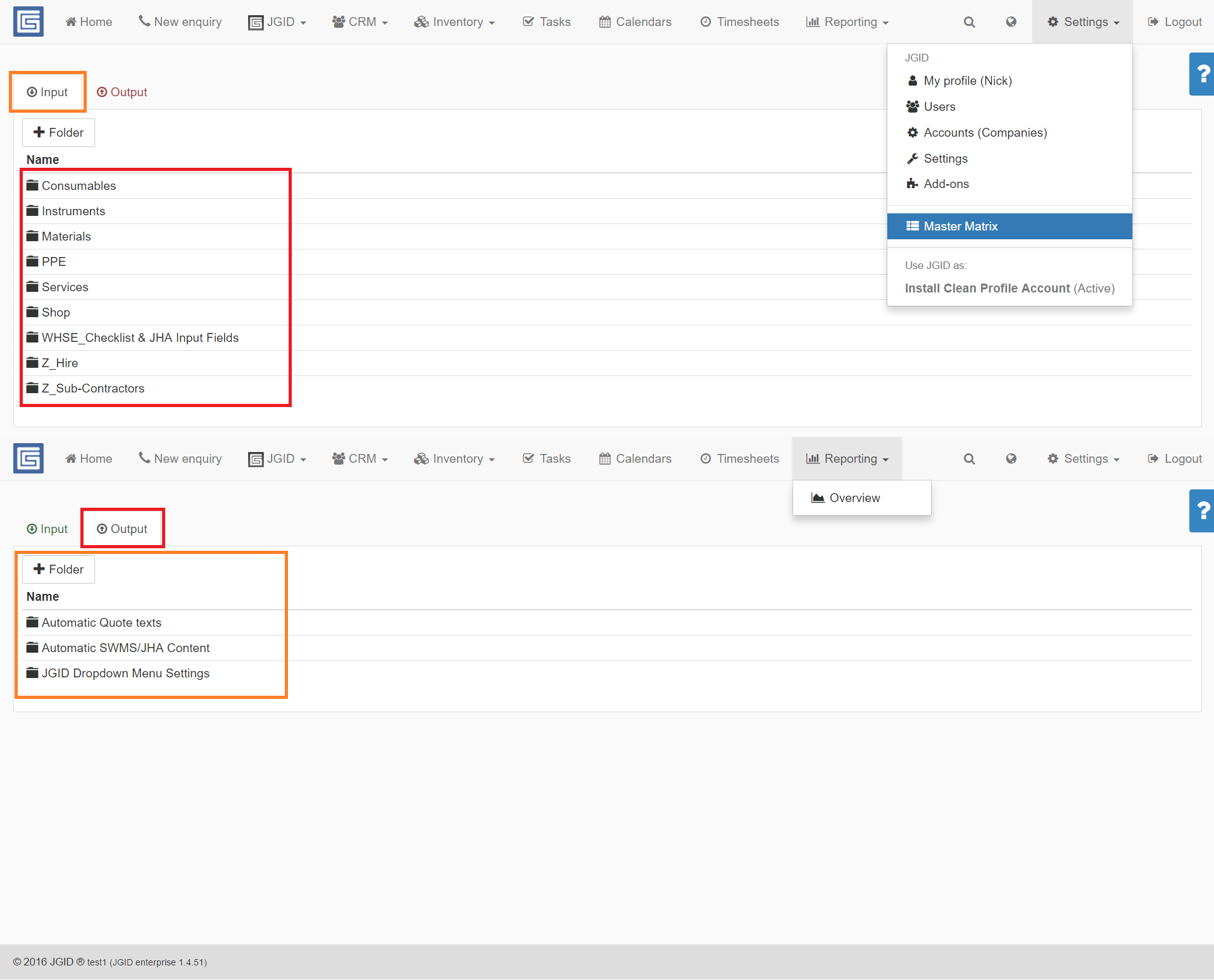Open search icon in top navbar

pyautogui.click(x=969, y=22)
